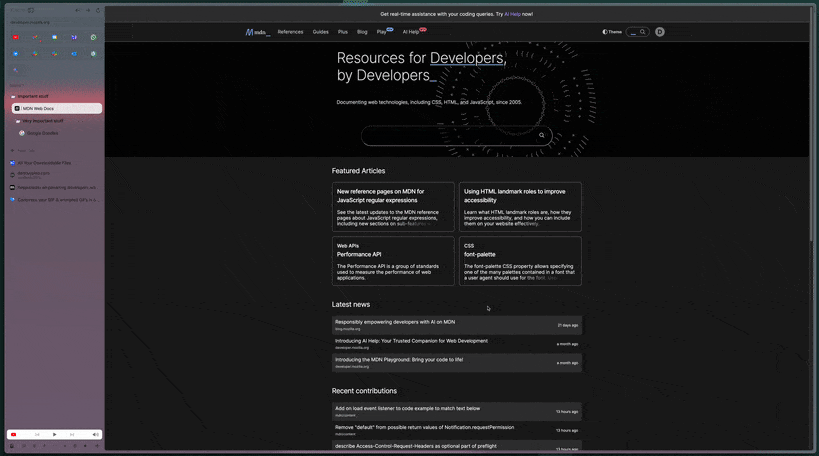
Task: Open the pinned YouTube favorite in sidebar
Action: tap(16, 38)
